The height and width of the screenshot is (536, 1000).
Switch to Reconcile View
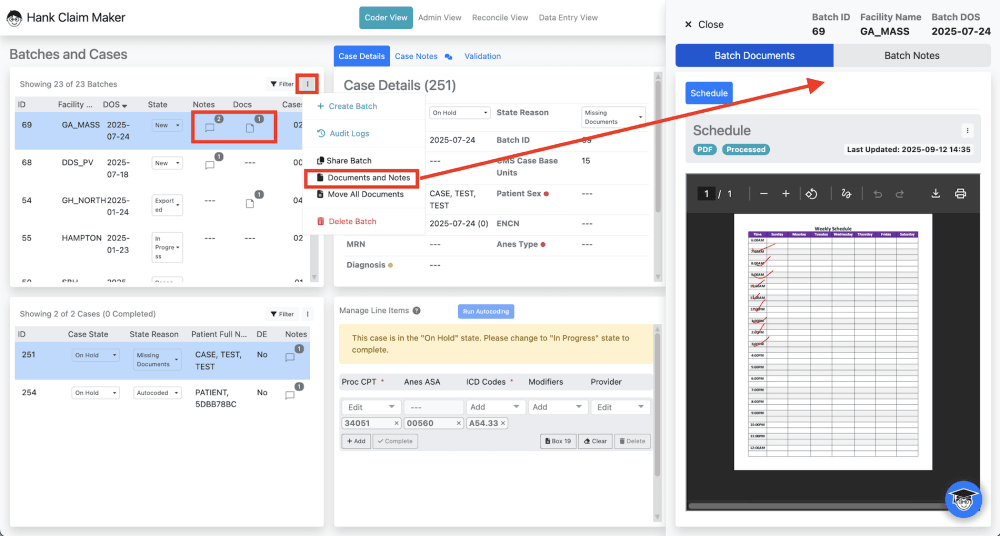point(500,18)
